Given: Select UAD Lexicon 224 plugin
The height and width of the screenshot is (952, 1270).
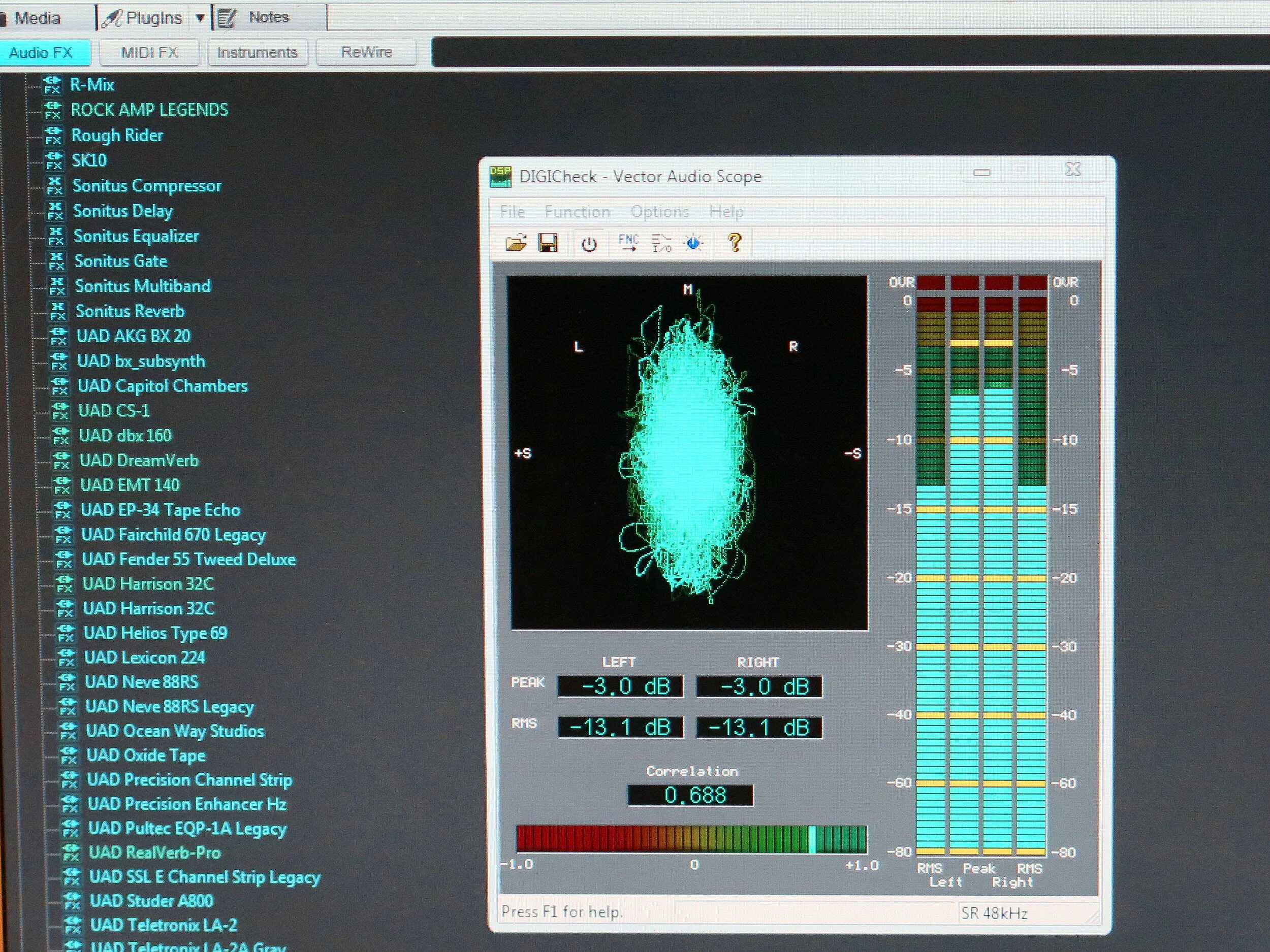Looking at the screenshot, I should (x=145, y=657).
